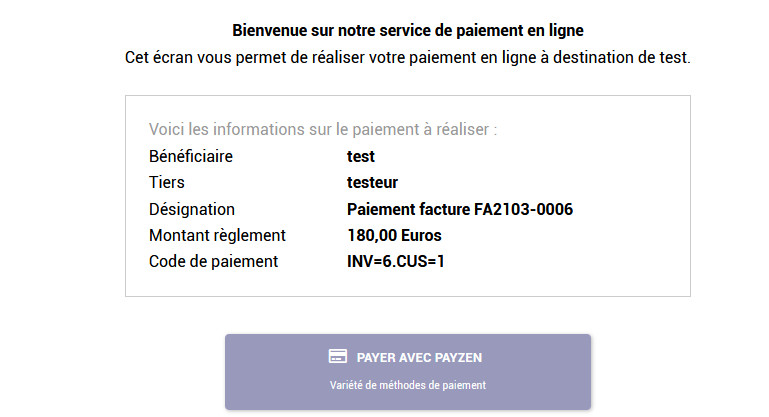The image size is (769, 417).
Task: Click the beneficiary value 'test'
Action: pos(360,156)
